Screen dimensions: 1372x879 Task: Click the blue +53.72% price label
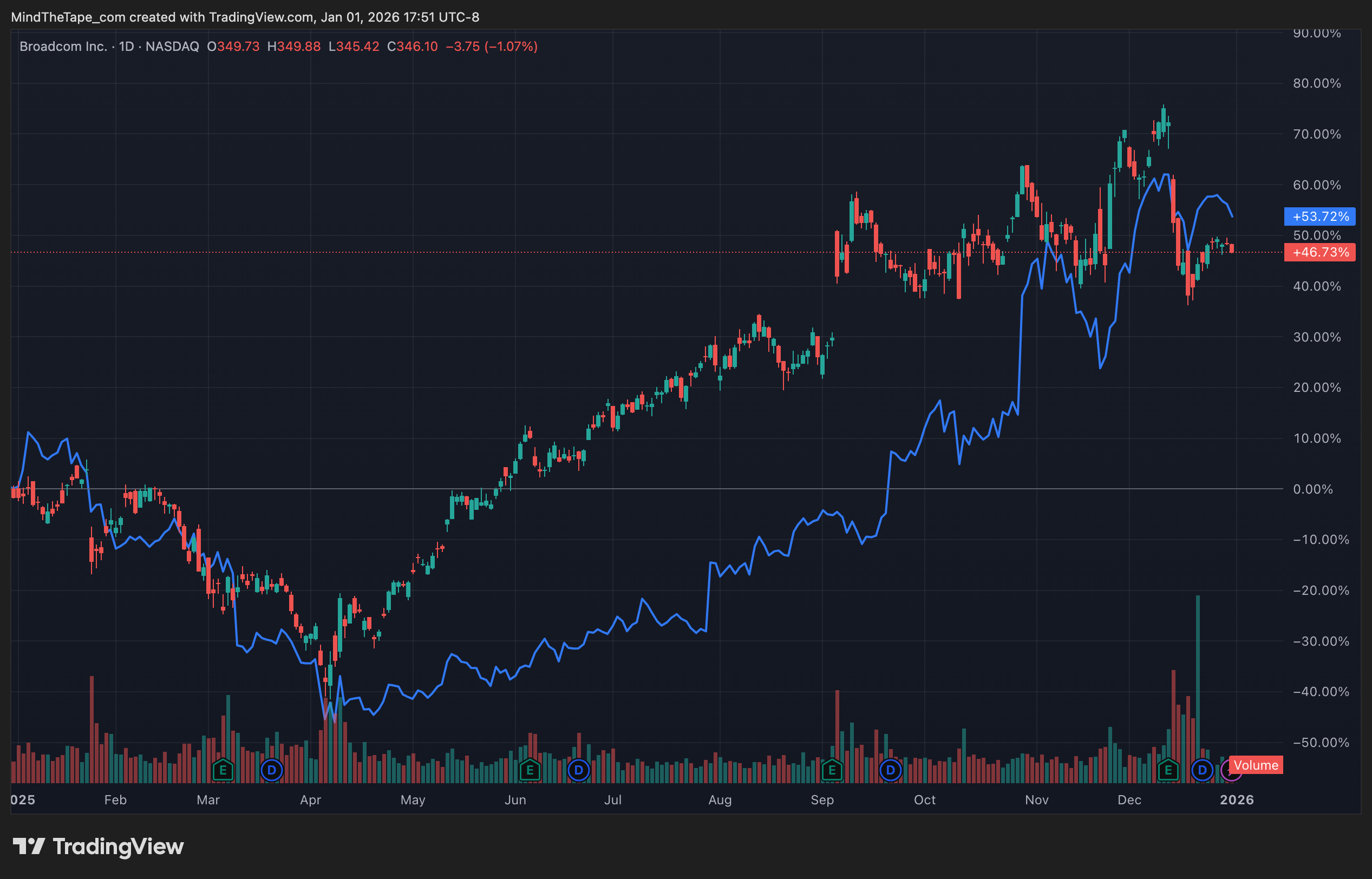coord(1319,217)
